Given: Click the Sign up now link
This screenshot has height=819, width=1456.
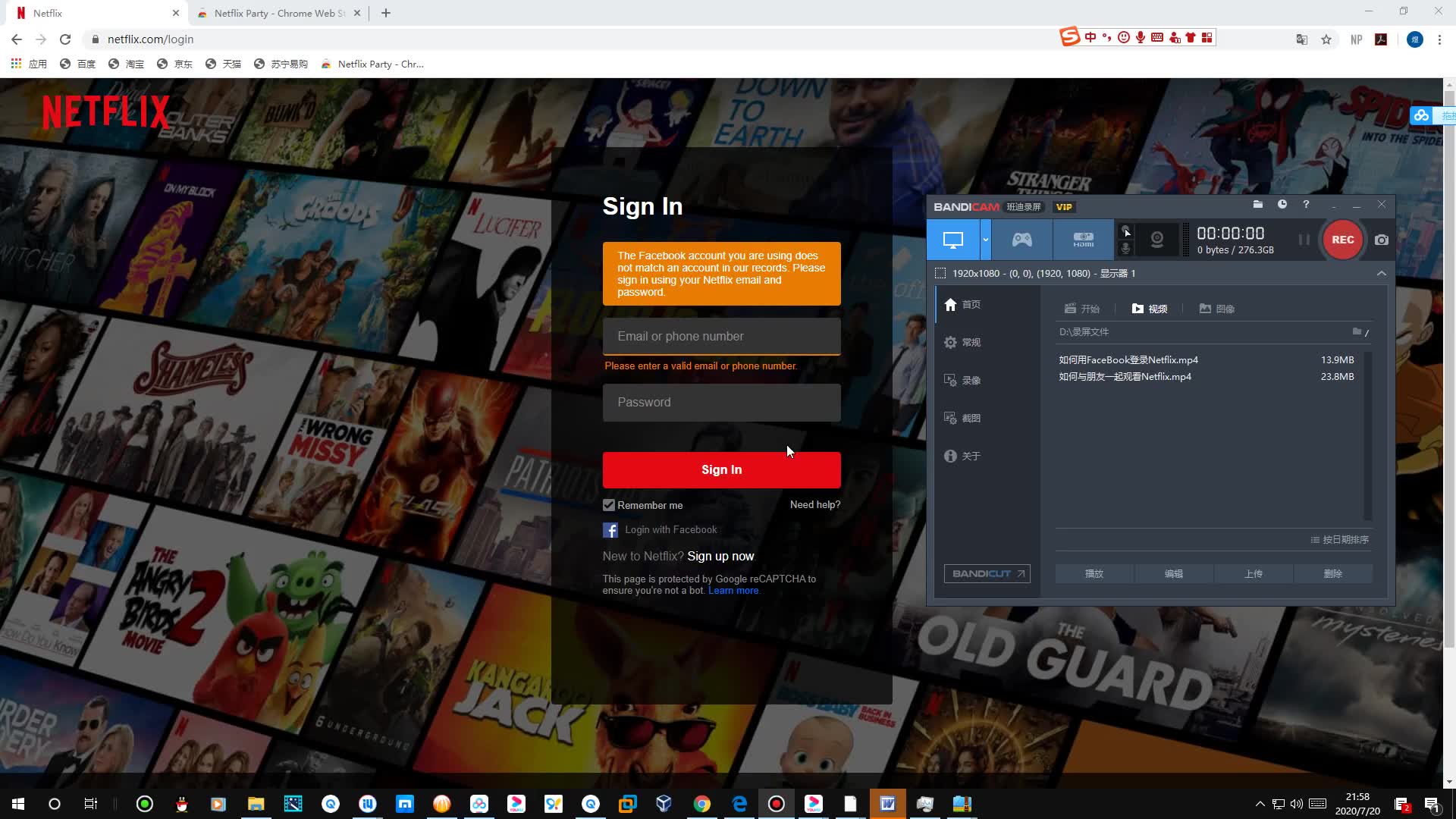Looking at the screenshot, I should pyautogui.click(x=720, y=556).
